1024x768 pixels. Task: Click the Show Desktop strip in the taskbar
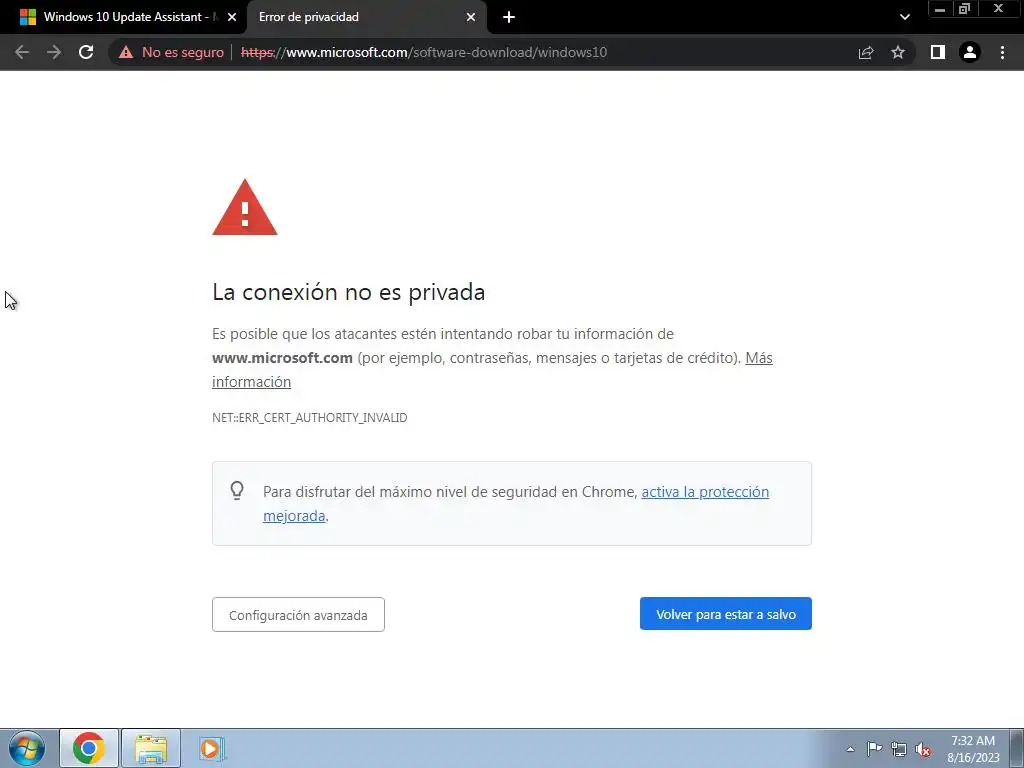pos(1017,748)
